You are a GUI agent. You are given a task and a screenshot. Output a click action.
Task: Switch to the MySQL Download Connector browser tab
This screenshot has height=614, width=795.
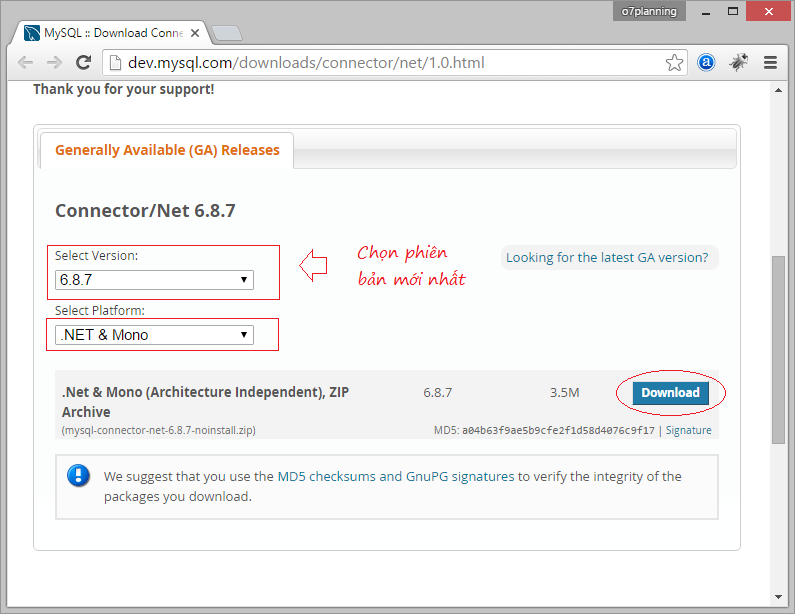[x=105, y=33]
